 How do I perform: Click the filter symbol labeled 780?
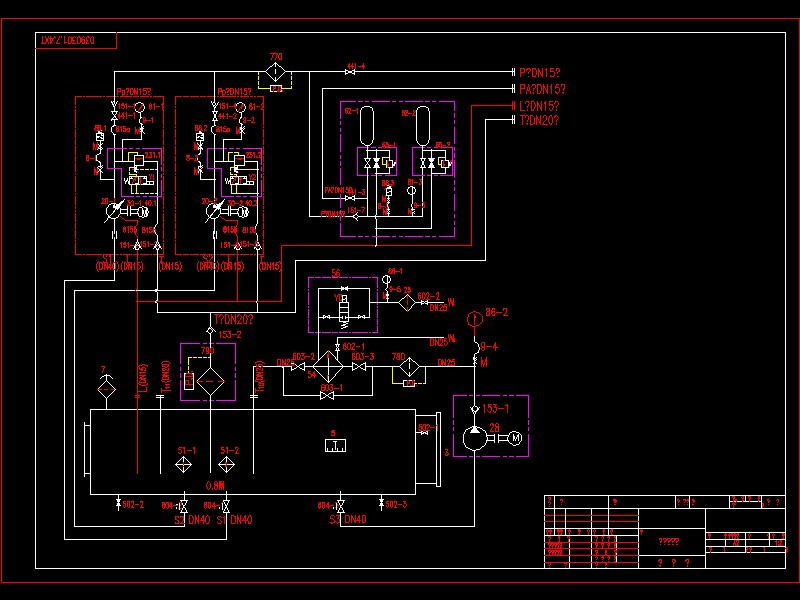(x=409, y=366)
